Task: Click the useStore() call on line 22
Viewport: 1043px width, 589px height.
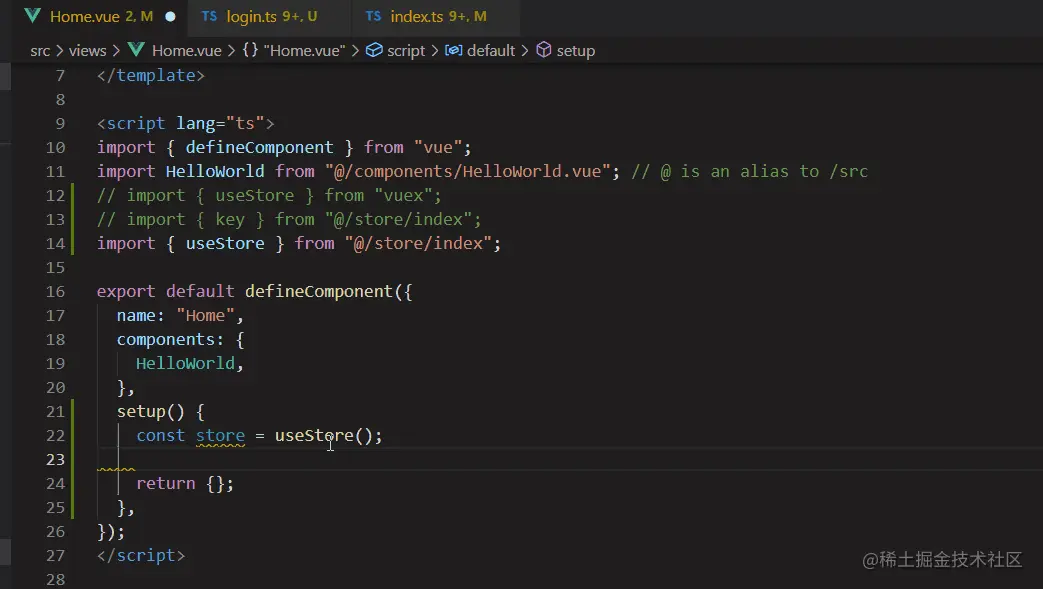Action: tap(324, 435)
